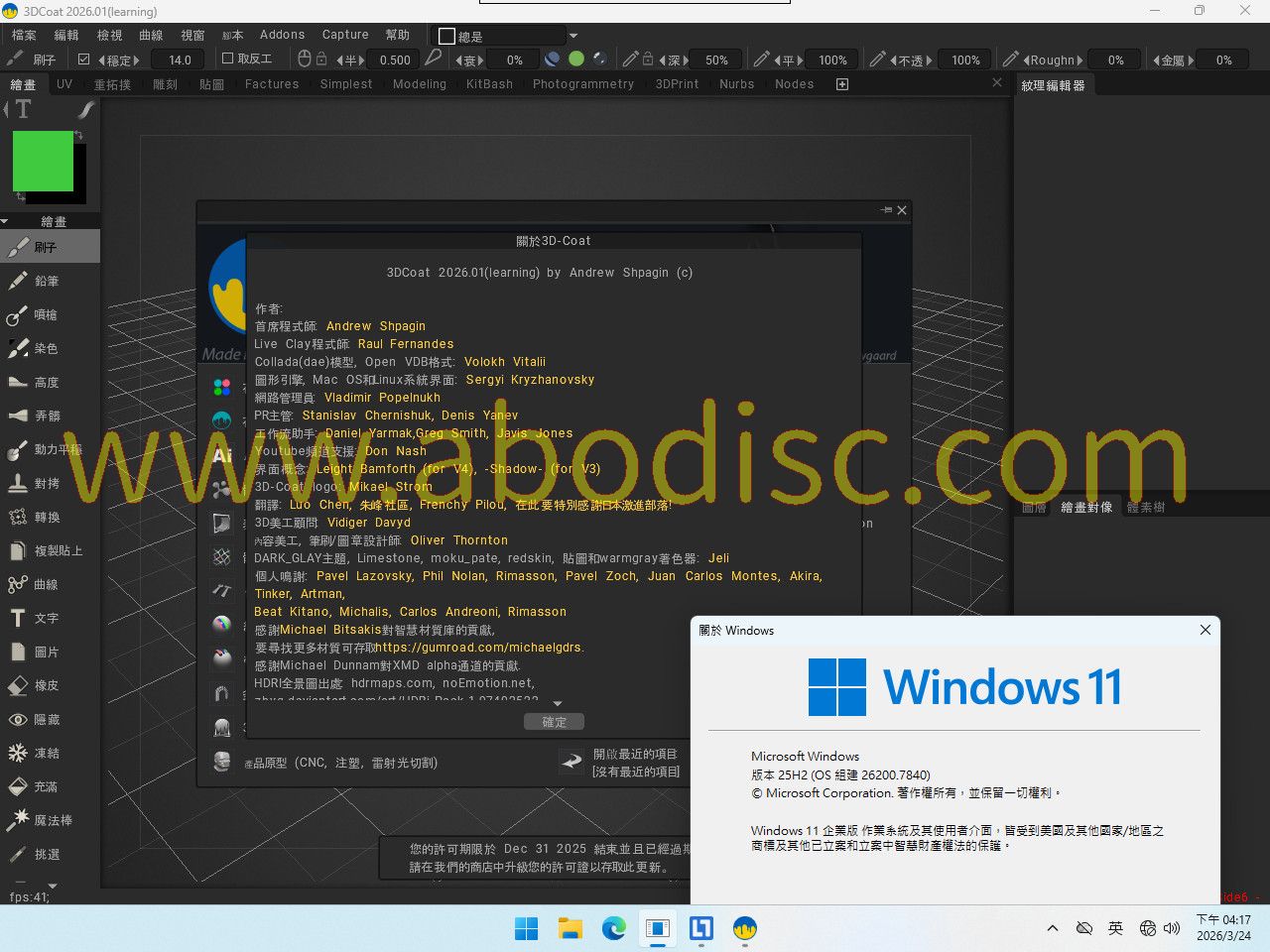Pick the 橡皮 eraser tool
Screen dimensions: 1270x952
click(46, 685)
